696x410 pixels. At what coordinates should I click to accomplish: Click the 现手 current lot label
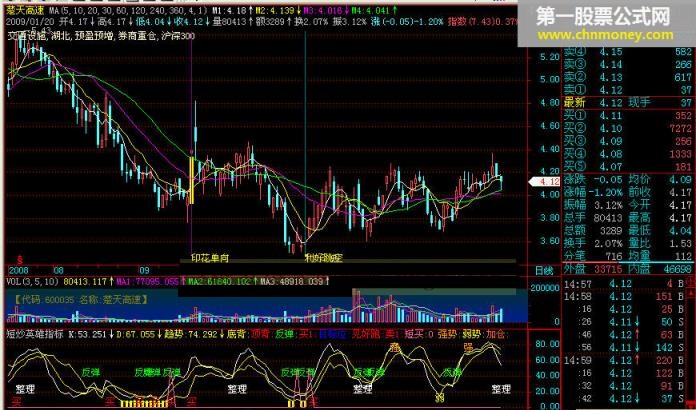point(639,103)
